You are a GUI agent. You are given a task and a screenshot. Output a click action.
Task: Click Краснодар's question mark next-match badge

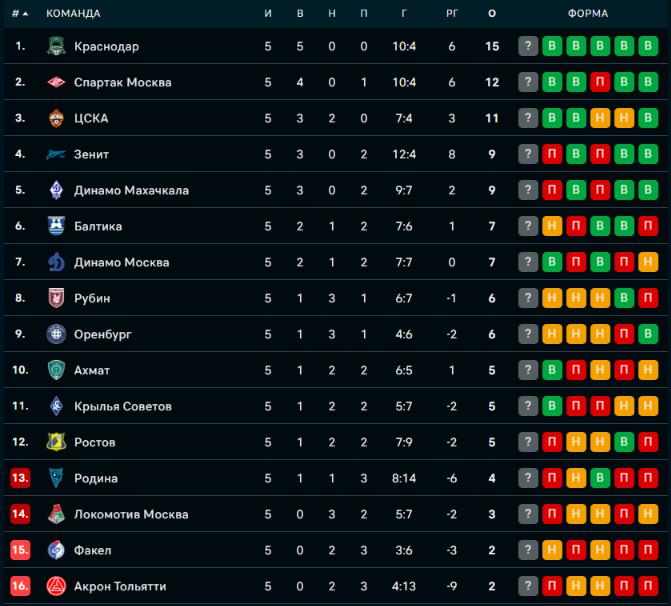[x=528, y=46]
